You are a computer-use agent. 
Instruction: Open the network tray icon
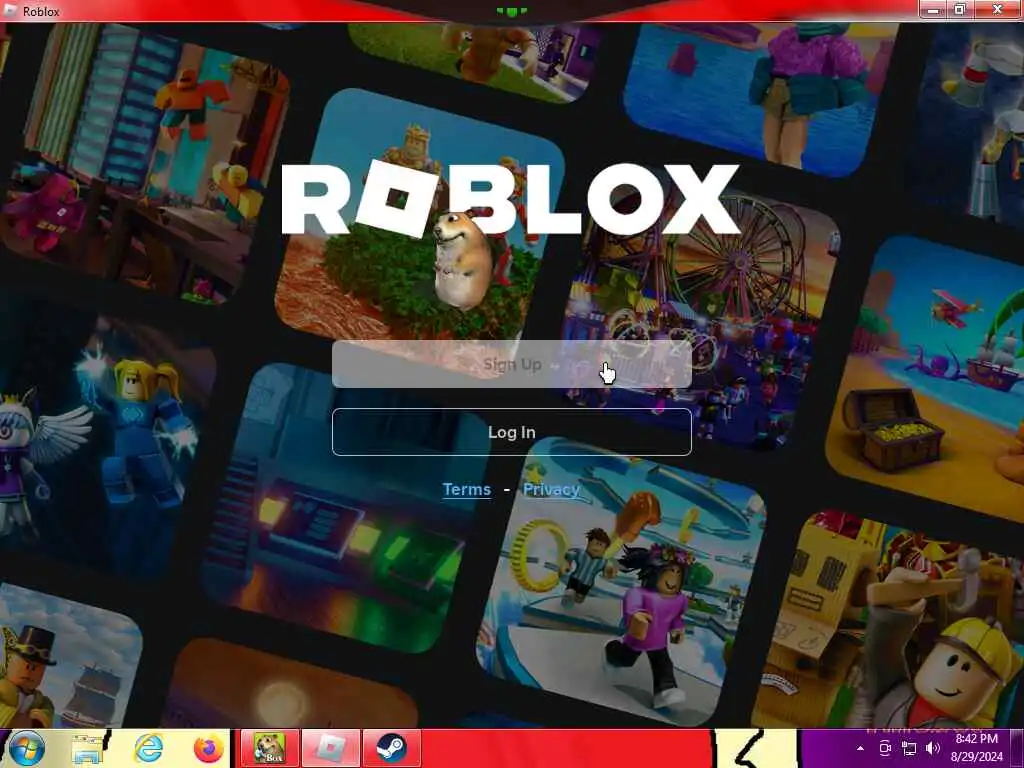[908, 748]
